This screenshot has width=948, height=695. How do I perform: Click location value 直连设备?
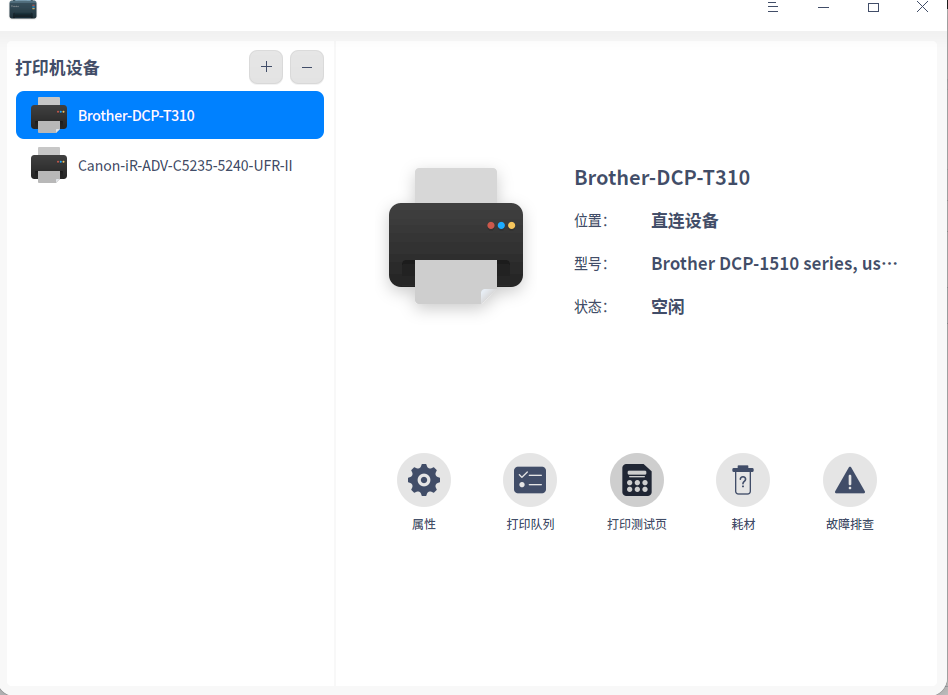(x=684, y=221)
